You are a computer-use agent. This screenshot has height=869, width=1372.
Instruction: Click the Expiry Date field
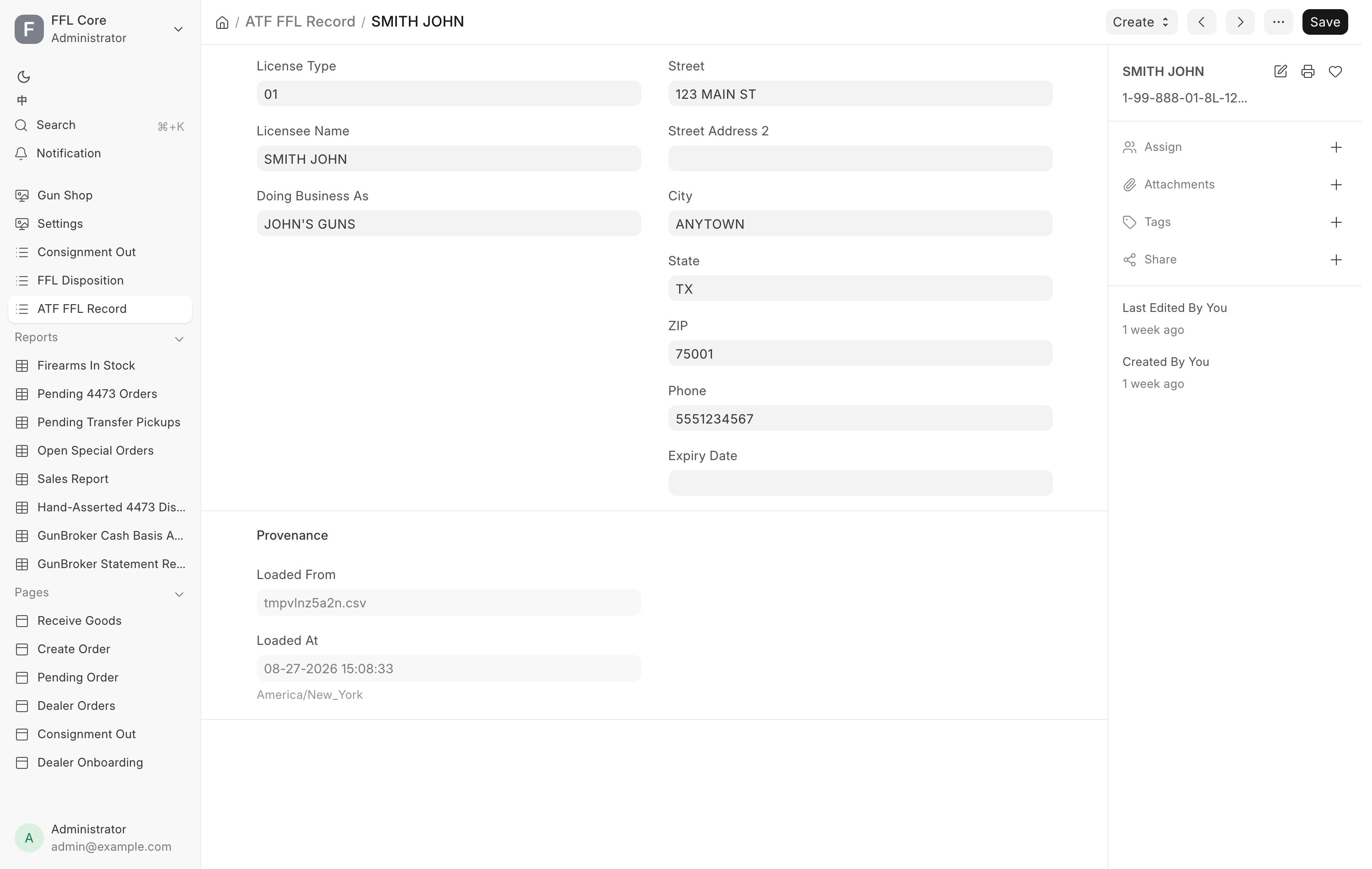point(860,483)
